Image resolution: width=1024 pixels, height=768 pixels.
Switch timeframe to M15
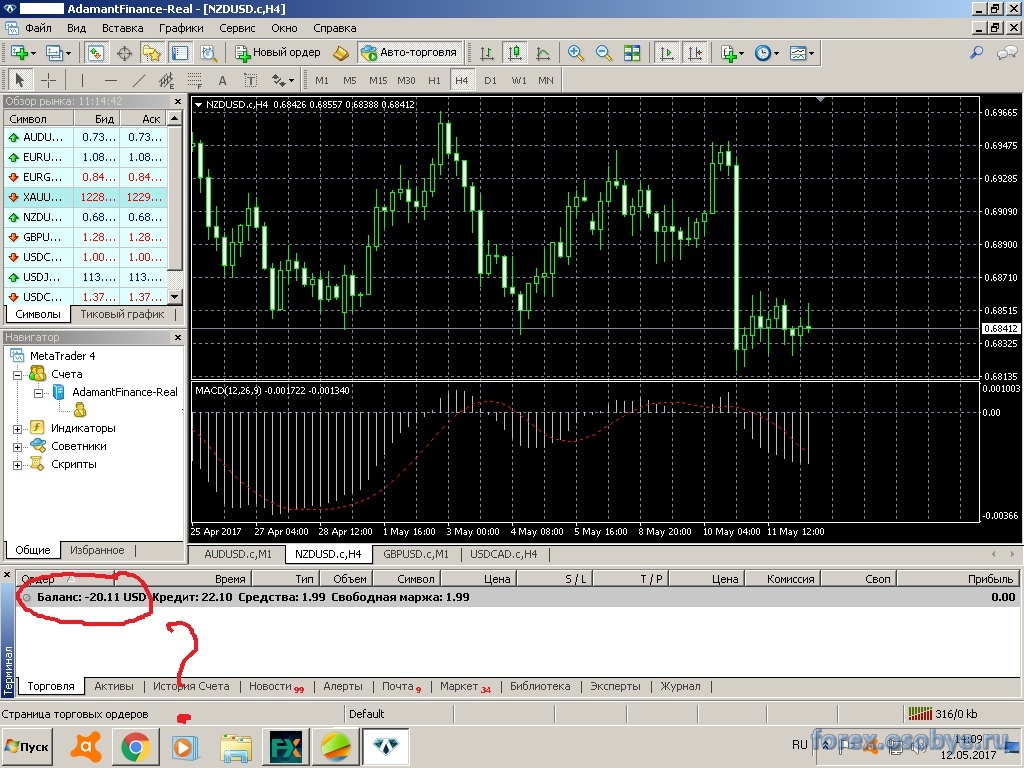coord(378,80)
